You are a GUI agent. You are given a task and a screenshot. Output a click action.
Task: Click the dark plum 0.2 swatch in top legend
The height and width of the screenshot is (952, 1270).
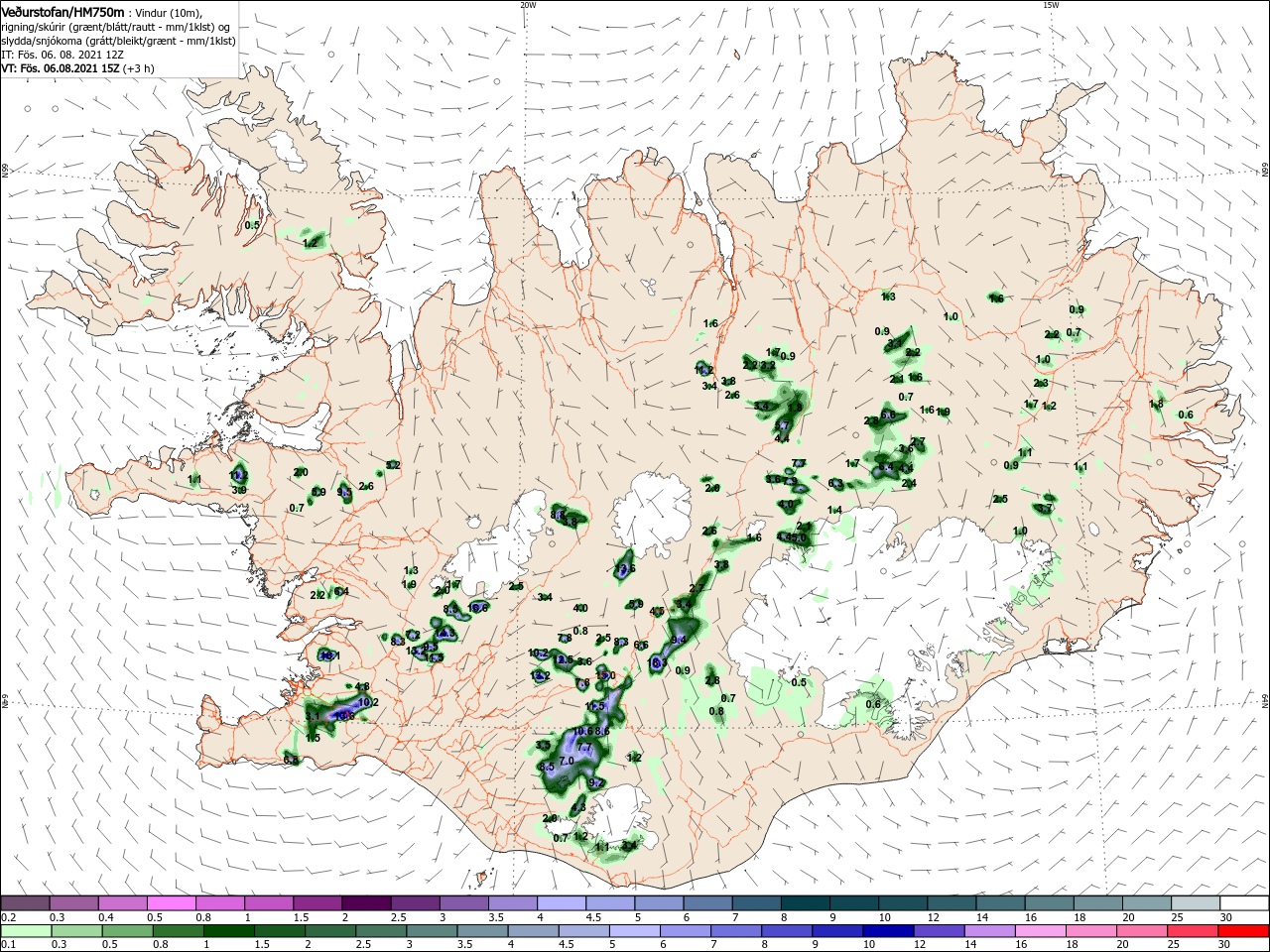pyautogui.click(x=25, y=903)
